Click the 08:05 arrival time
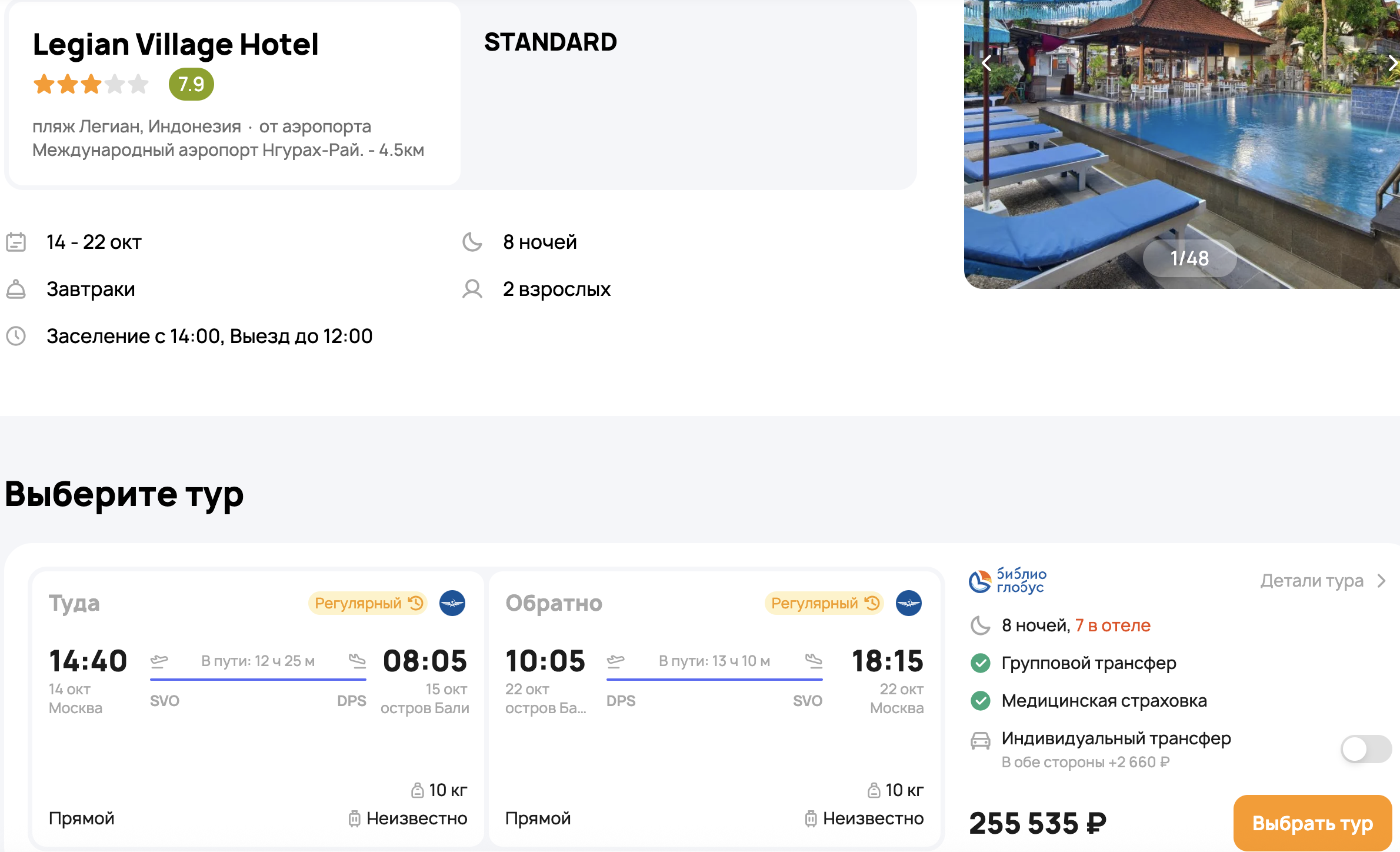Viewport: 1400px width, 852px height. click(x=425, y=661)
